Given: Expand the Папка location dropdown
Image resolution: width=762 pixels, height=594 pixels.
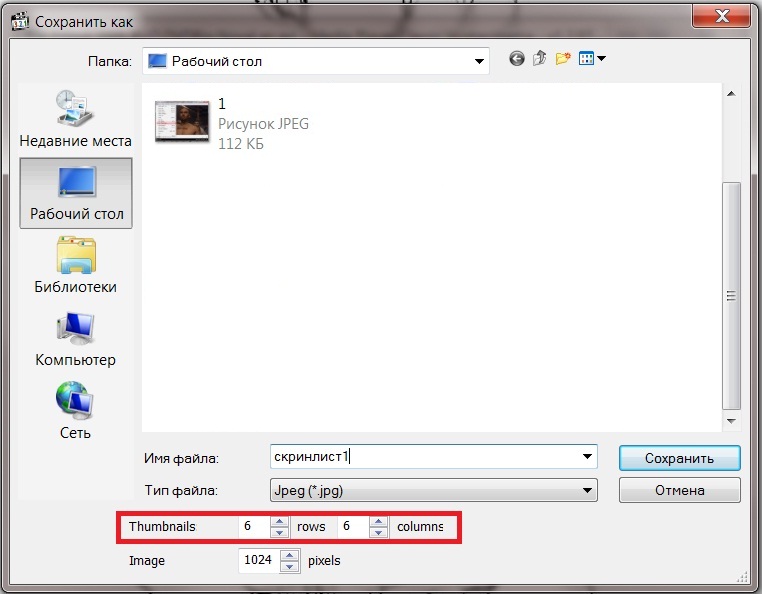Looking at the screenshot, I should click(478, 61).
